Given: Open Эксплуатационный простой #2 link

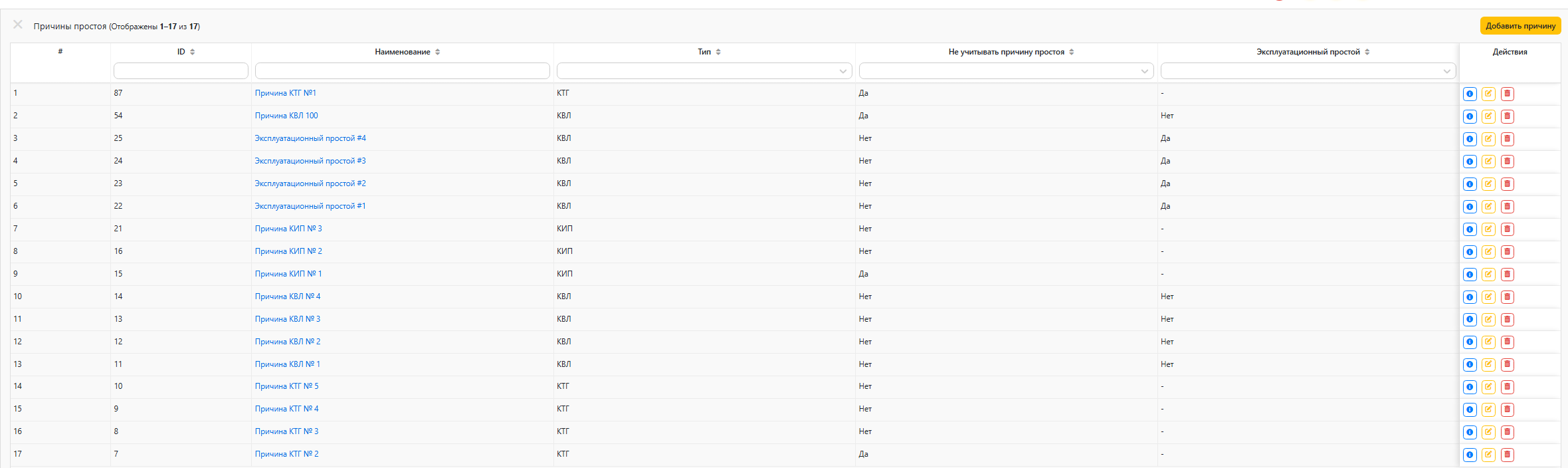Looking at the screenshot, I should (310, 183).
